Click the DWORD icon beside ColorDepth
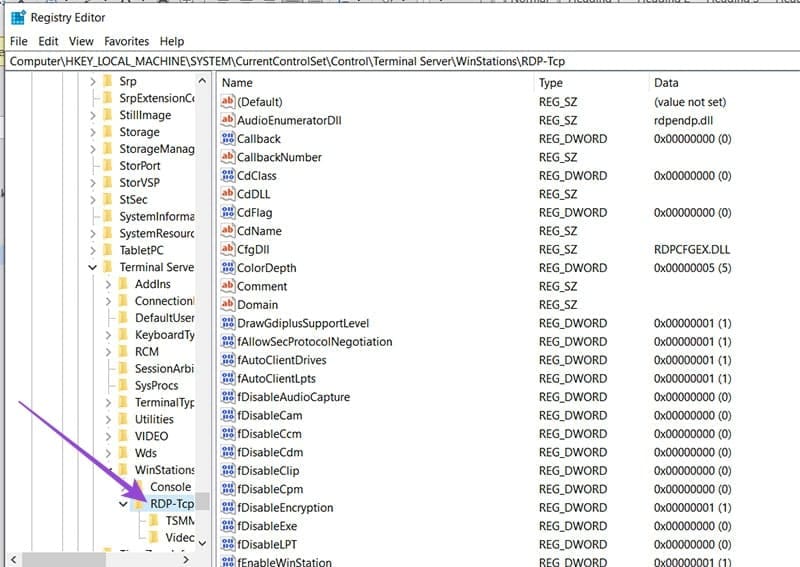The height and width of the screenshot is (567, 800). [228, 267]
